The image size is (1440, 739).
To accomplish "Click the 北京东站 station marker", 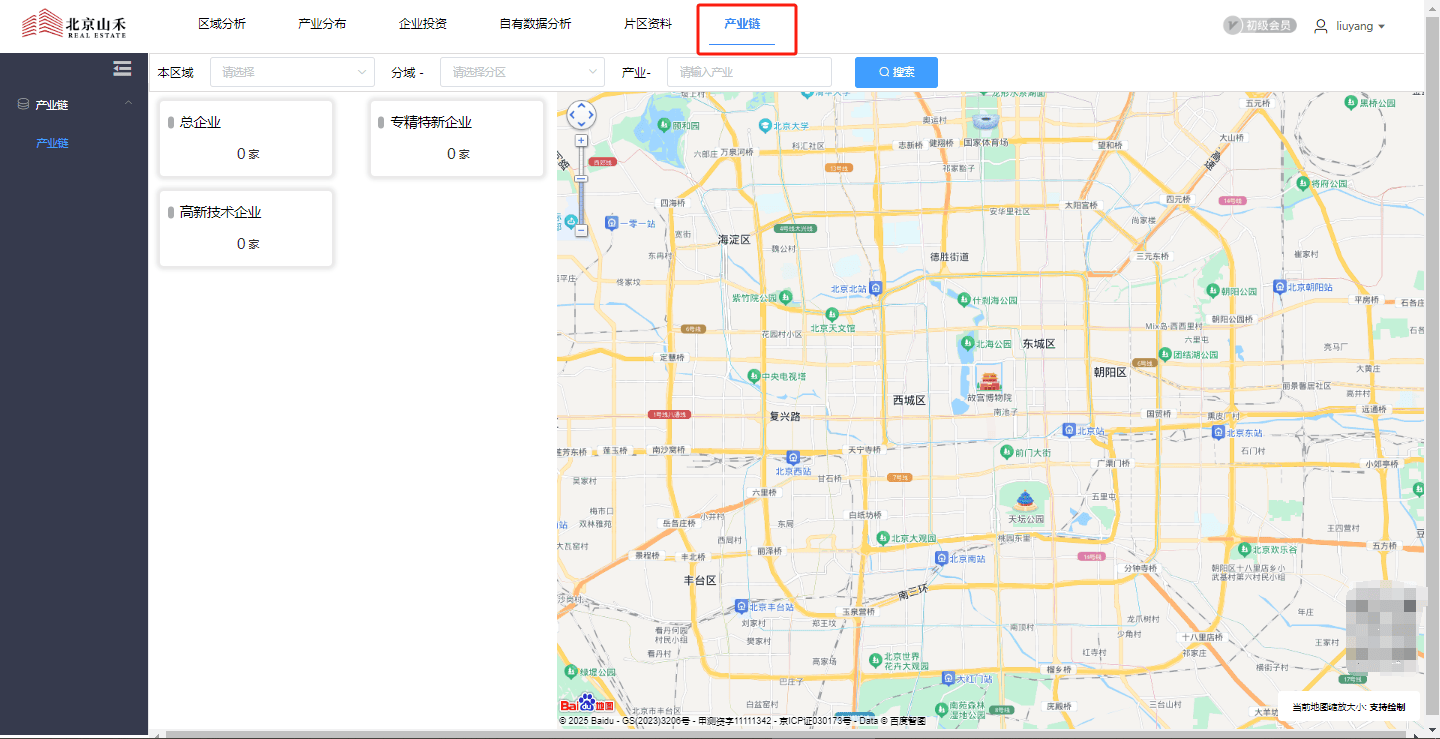I will click(x=1218, y=432).
